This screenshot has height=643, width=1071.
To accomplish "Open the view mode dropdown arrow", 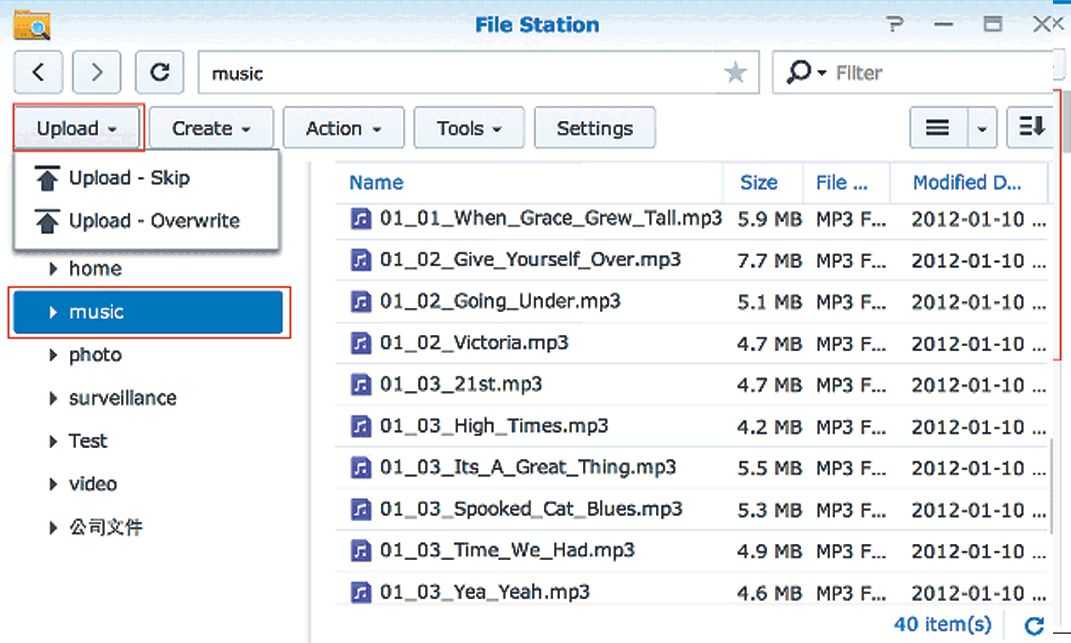I will coord(982,128).
